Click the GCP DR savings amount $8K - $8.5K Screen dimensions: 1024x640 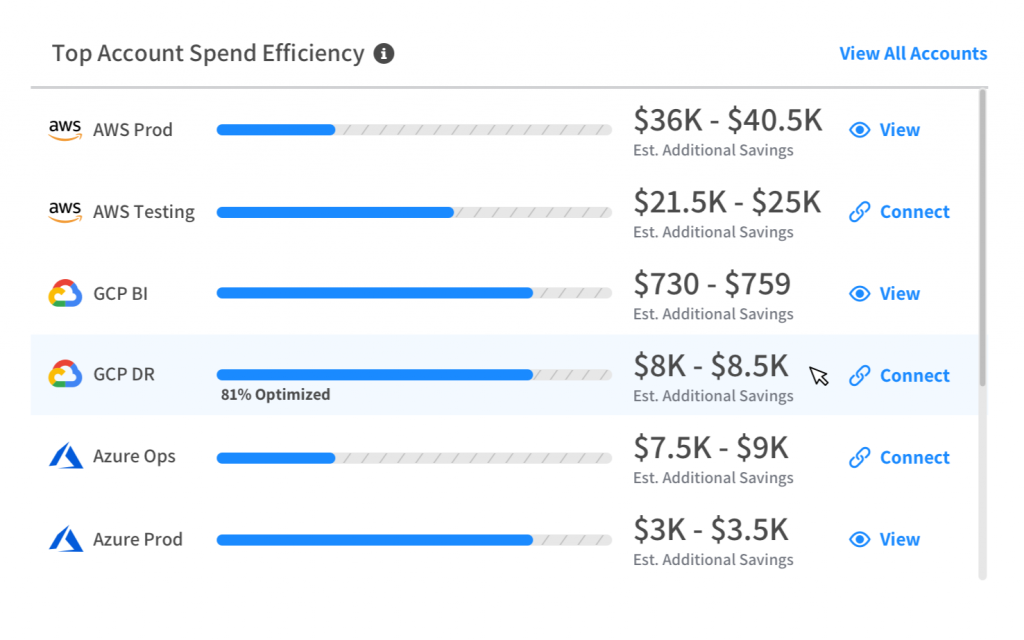711,366
